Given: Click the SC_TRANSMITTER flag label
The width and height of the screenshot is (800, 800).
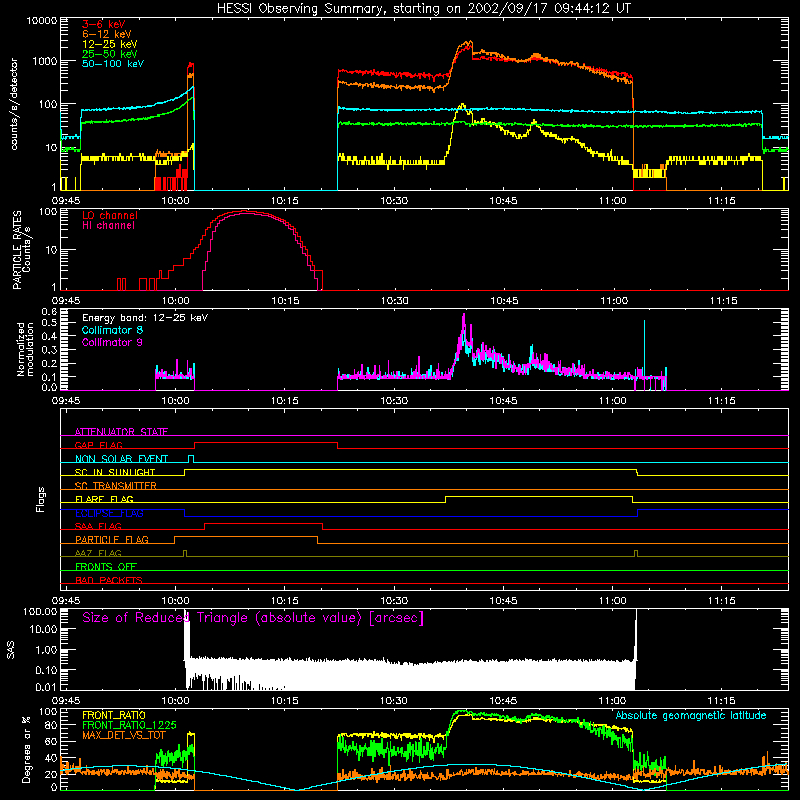Looking at the screenshot, I should tap(116, 486).
